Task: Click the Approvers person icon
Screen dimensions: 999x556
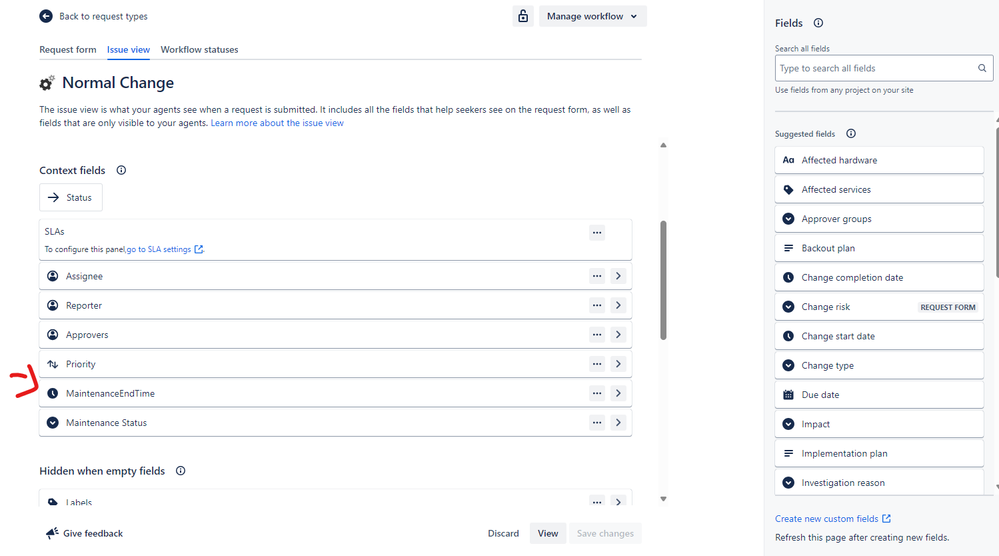Action: 53,334
